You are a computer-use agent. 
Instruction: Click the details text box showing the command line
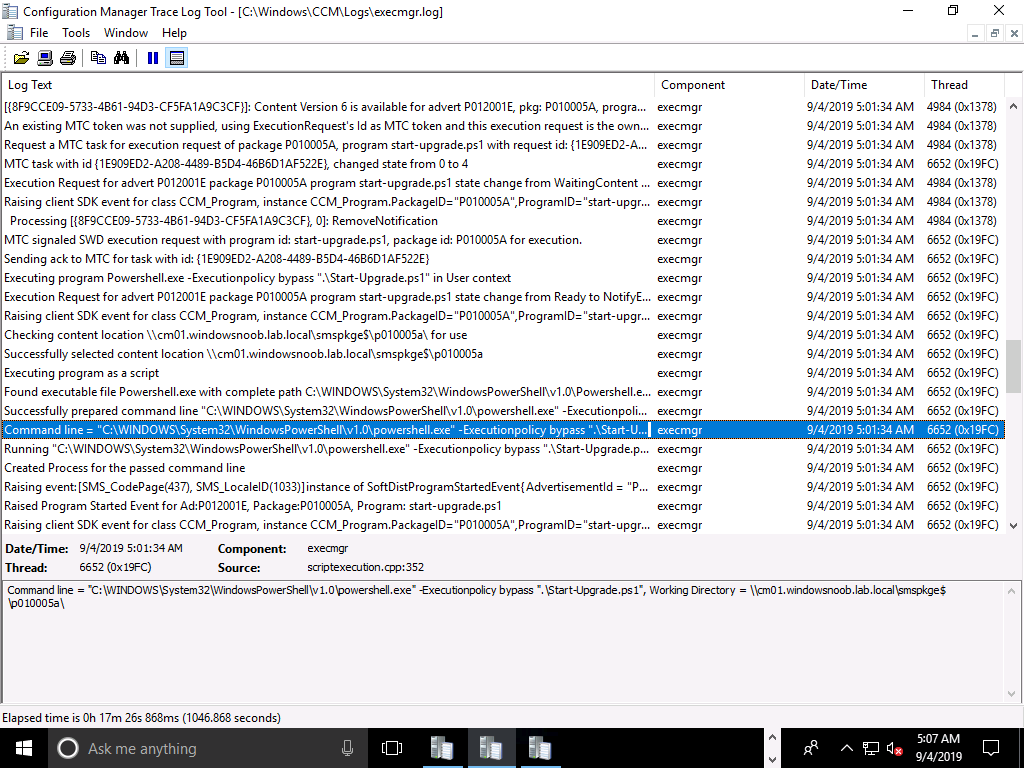504,641
